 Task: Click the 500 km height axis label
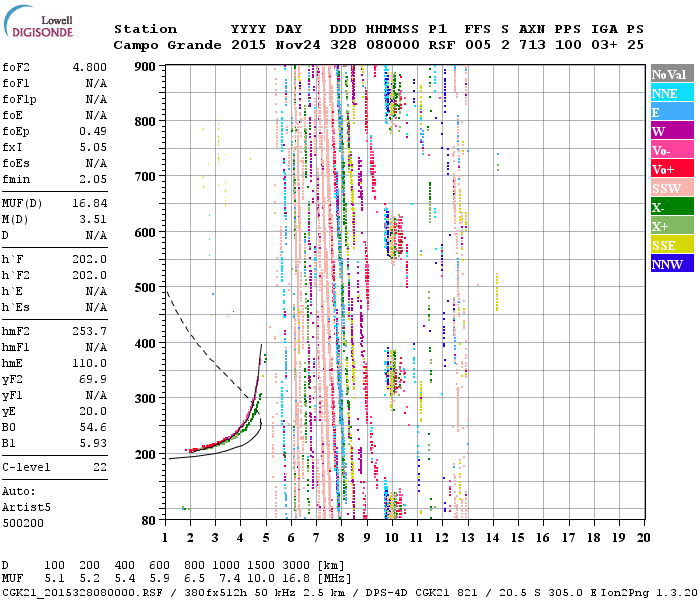(x=145, y=288)
